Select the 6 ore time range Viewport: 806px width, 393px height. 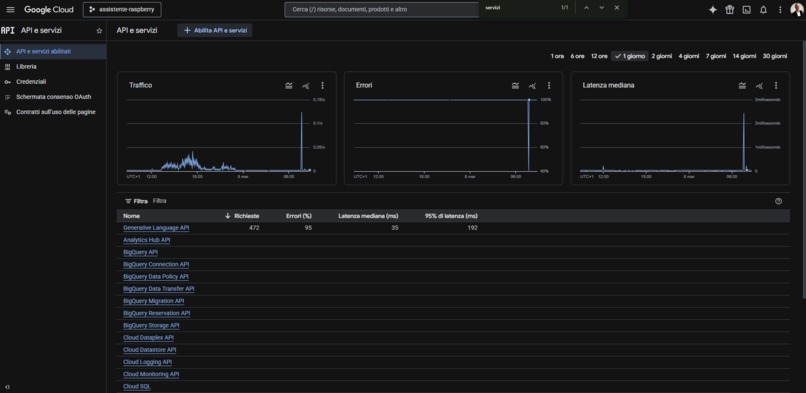[x=577, y=56]
